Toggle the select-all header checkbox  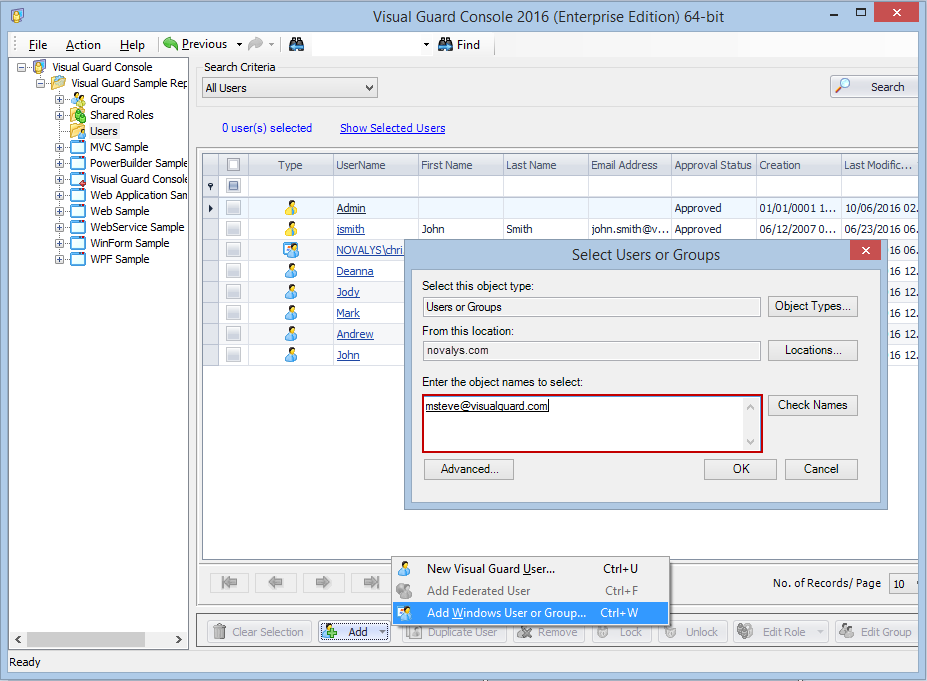(x=234, y=165)
